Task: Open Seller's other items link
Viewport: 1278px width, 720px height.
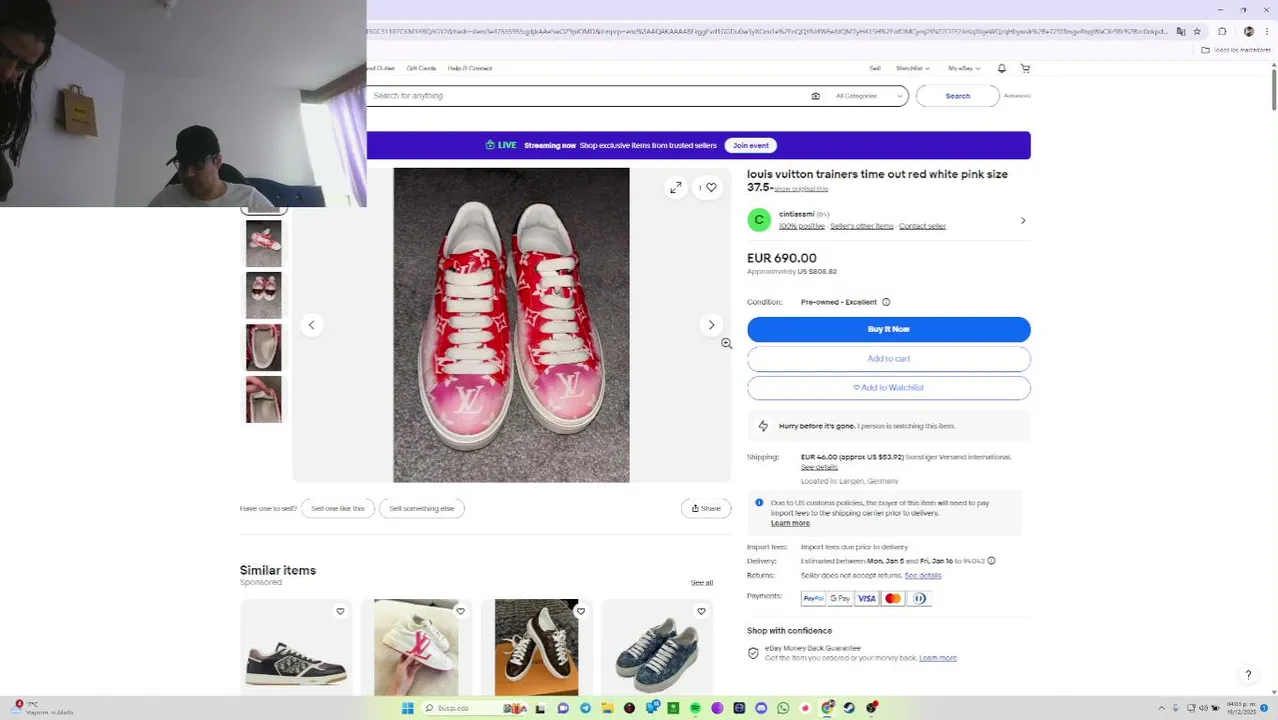Action: point(861,226)
